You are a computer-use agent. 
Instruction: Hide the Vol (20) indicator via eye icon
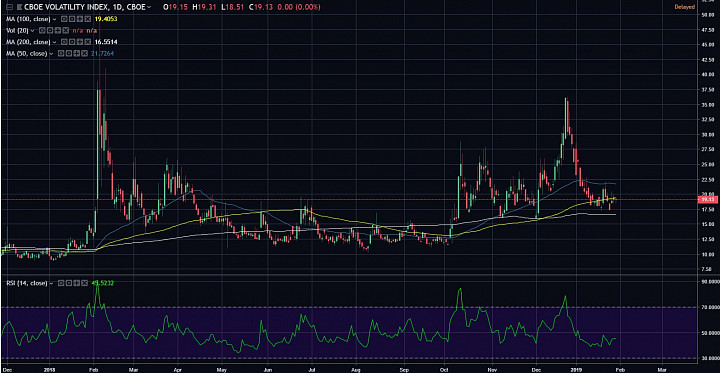[x=42, y=31]
